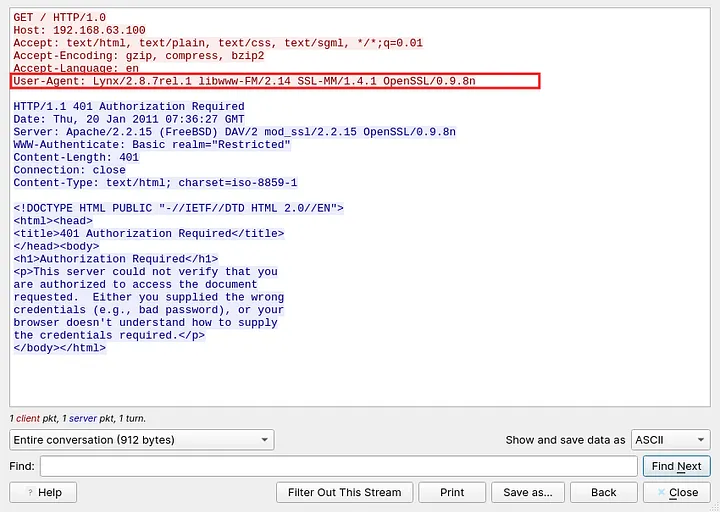The width and height of the screenshot is (720, 512).
Task: Click the User-Agent Lynx header line
Action: [244, 81]
